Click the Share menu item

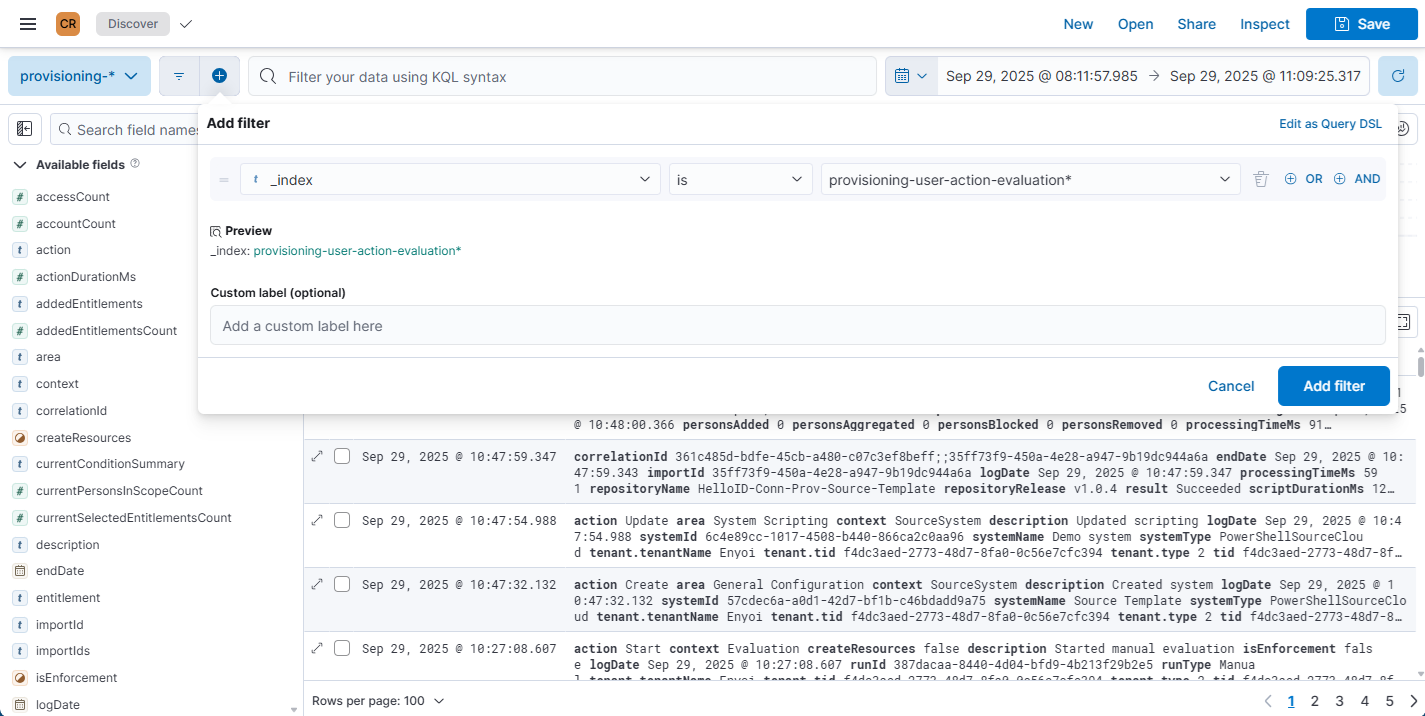[1196, 24]
